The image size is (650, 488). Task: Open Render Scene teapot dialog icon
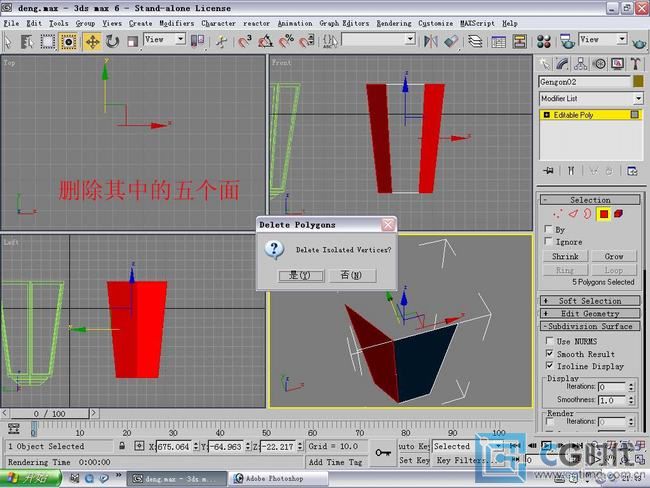(x=567, y=41)
